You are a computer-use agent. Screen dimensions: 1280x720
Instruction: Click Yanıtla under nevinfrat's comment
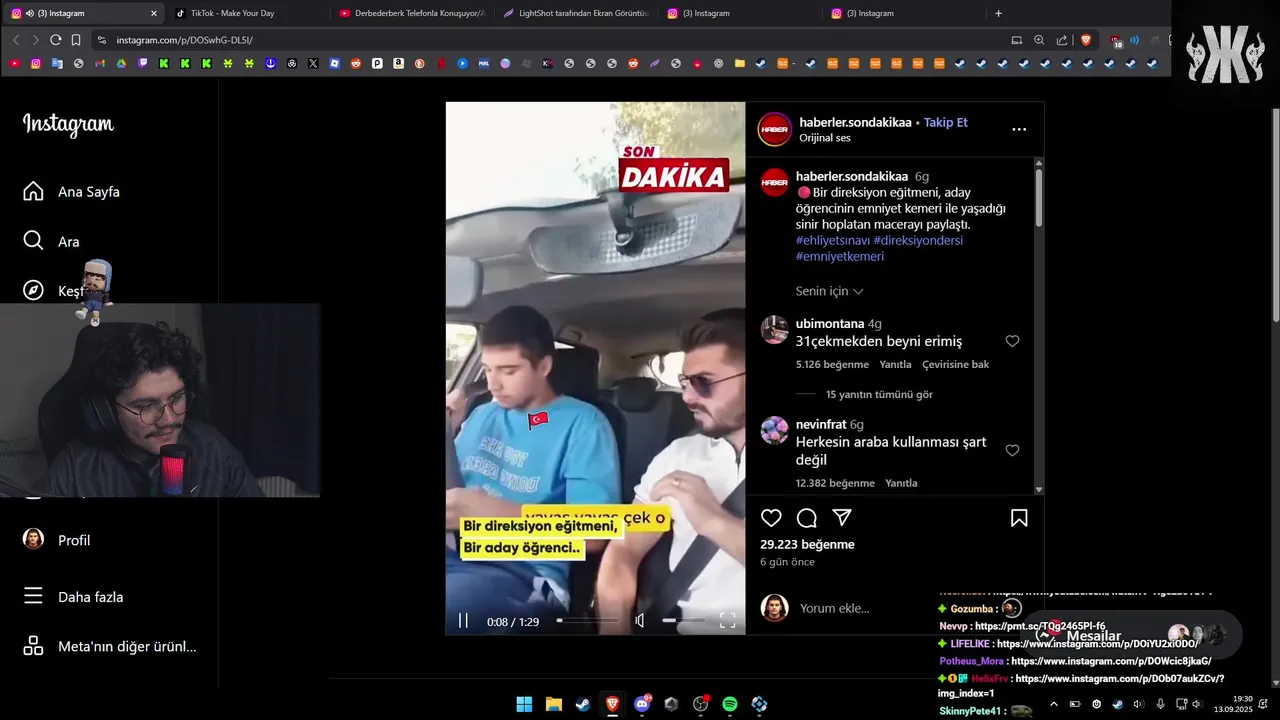click(901, 483)
